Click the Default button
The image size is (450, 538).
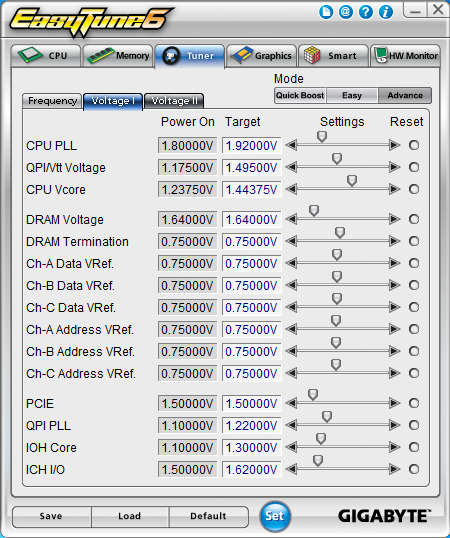point(208,516)
